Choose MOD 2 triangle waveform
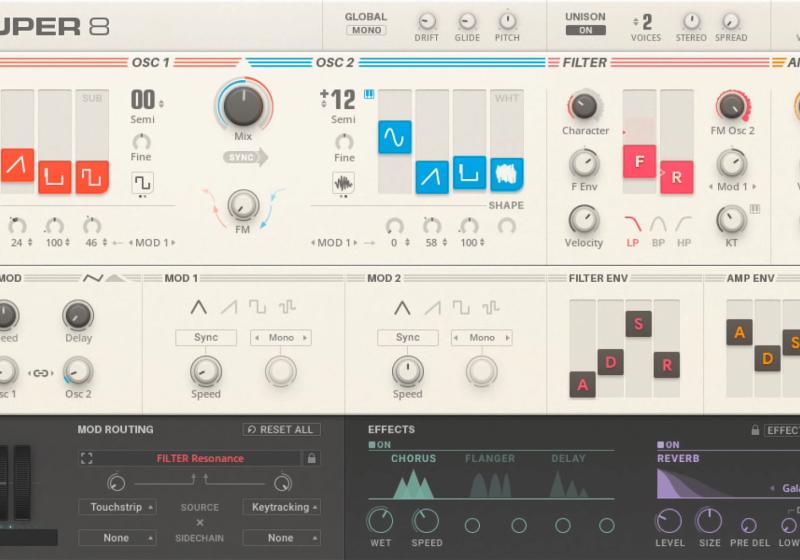The width and height of the screenshot is (800, 560). [x=402, y=308]
